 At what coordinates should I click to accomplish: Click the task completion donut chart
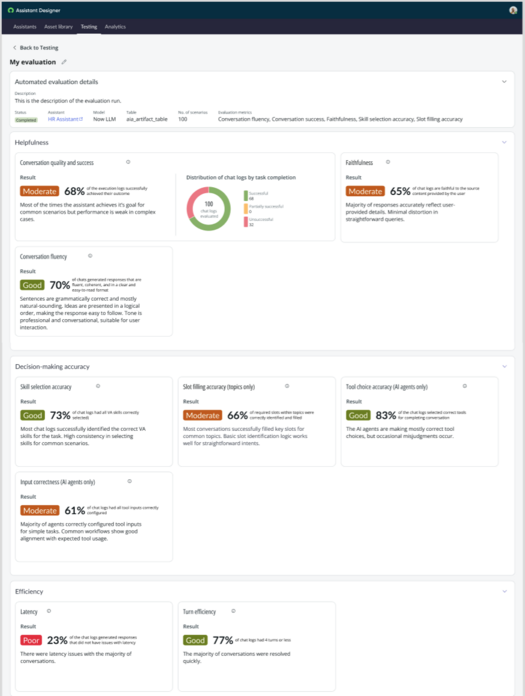[209, 209]
